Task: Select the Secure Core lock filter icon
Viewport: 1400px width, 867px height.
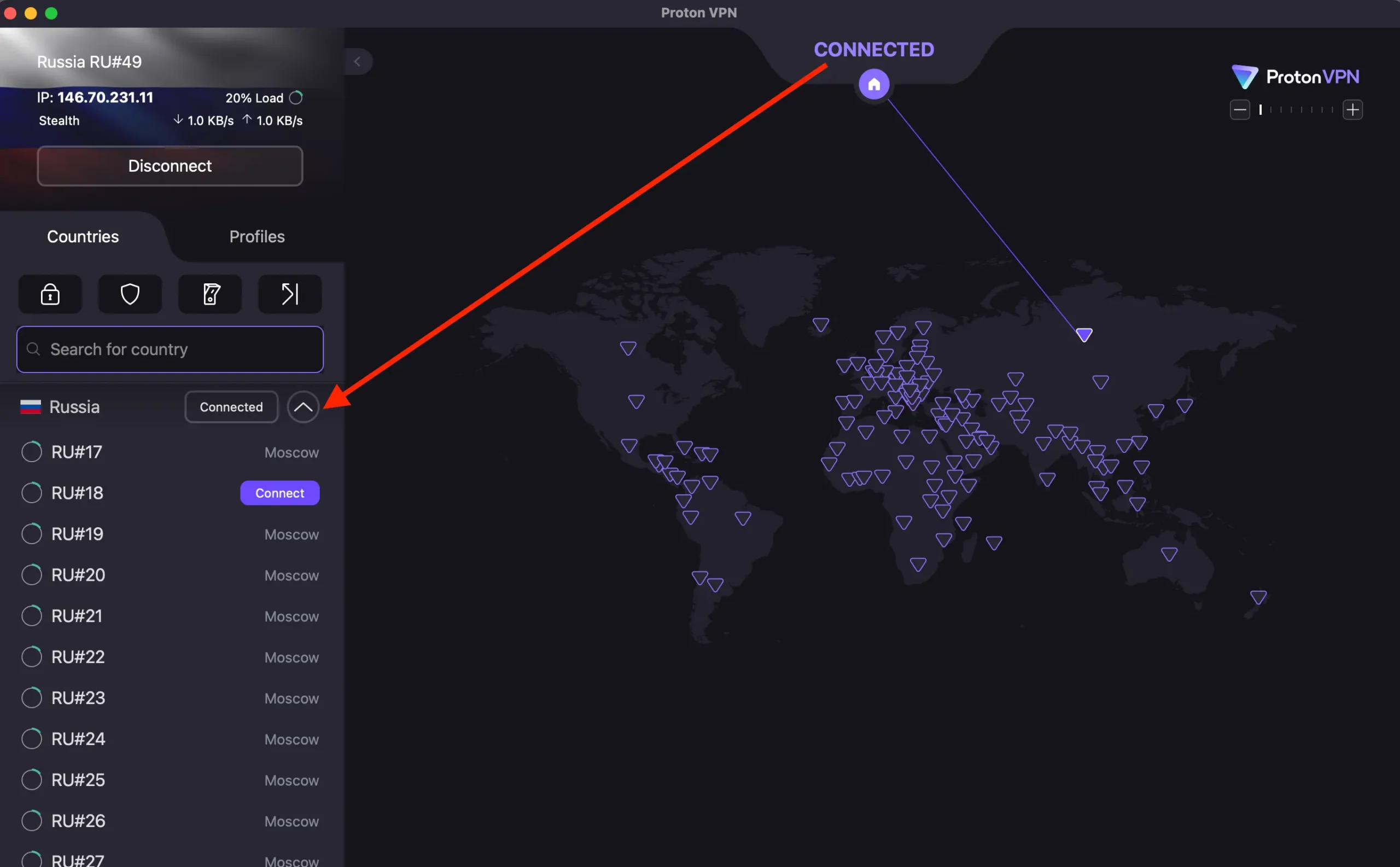Action: click(50, 294)
